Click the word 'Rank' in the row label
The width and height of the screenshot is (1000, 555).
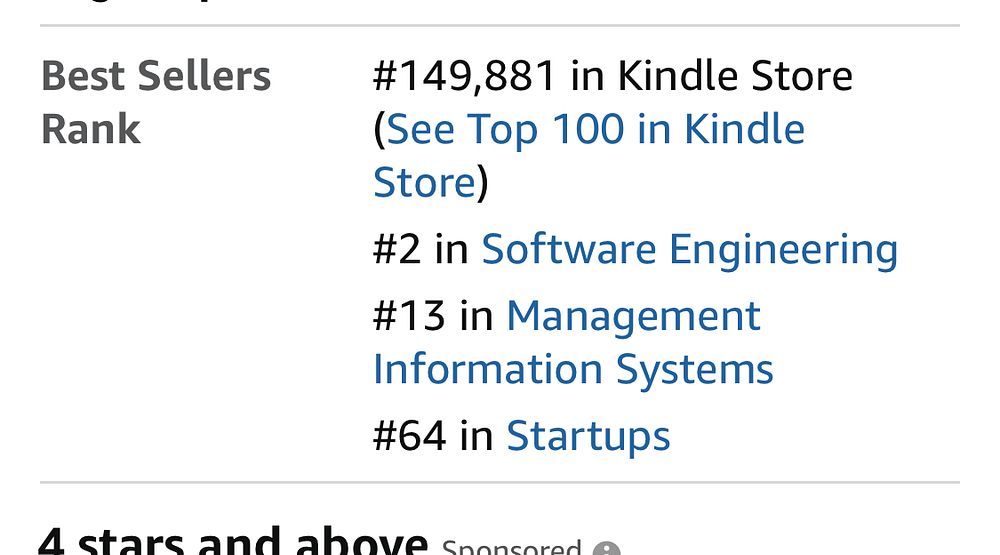(91, 130)
